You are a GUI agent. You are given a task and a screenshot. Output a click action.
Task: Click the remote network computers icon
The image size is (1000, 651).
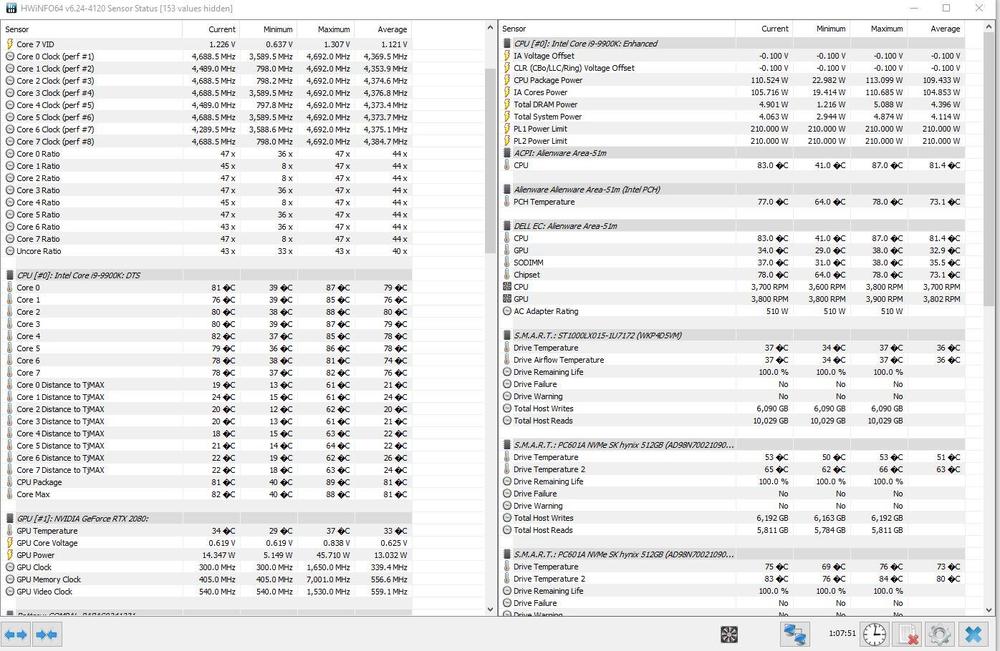tap(795, 634)
